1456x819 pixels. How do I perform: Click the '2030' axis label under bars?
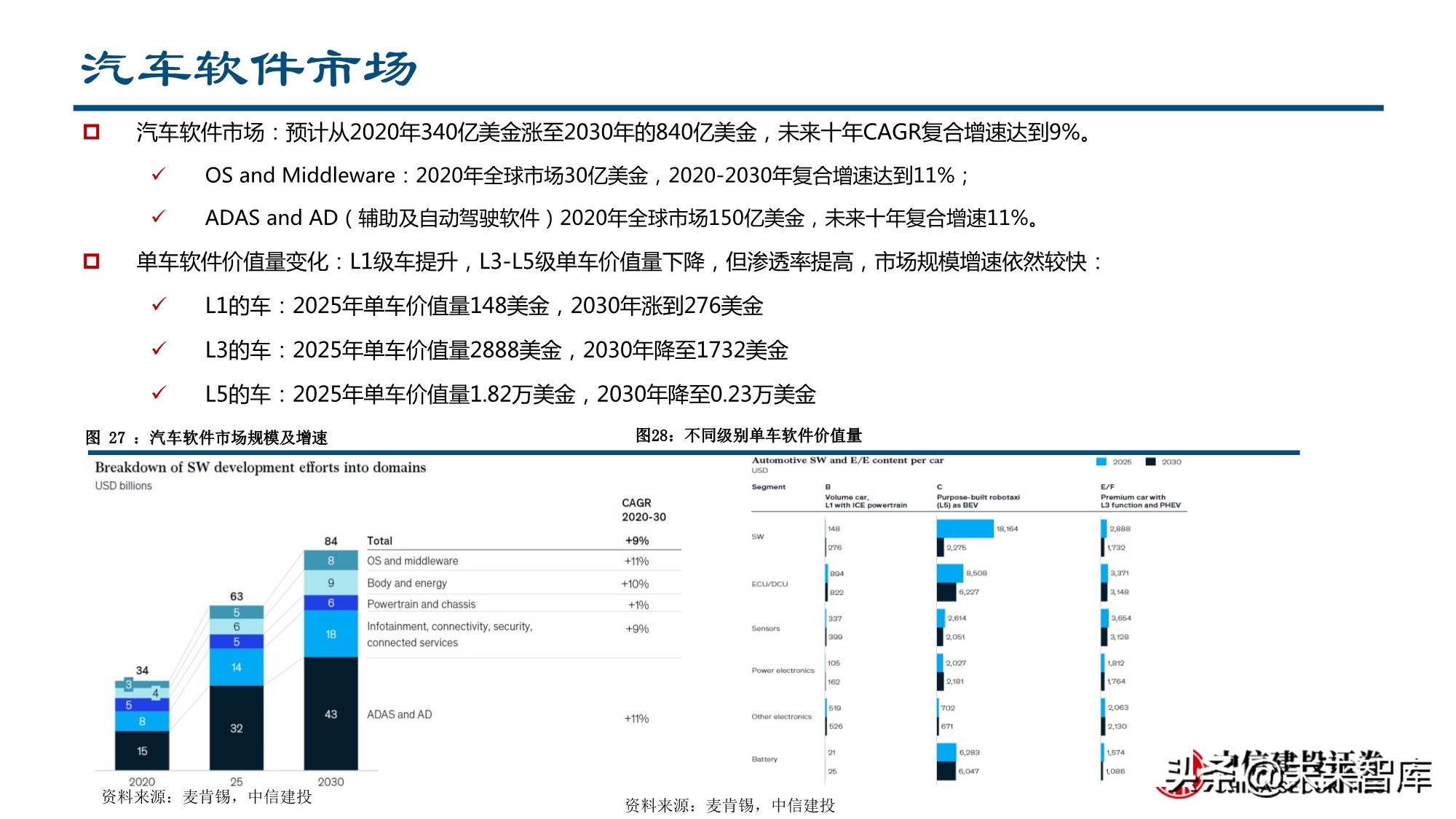[331, 781]
